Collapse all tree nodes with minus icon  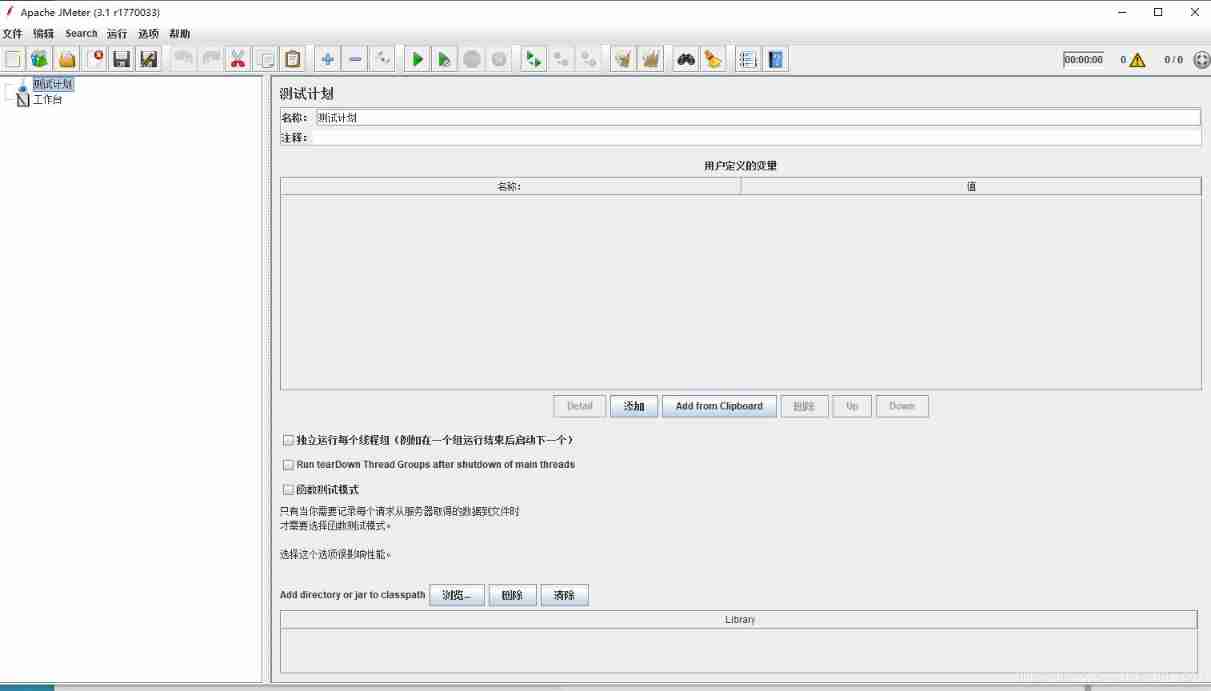355,59
